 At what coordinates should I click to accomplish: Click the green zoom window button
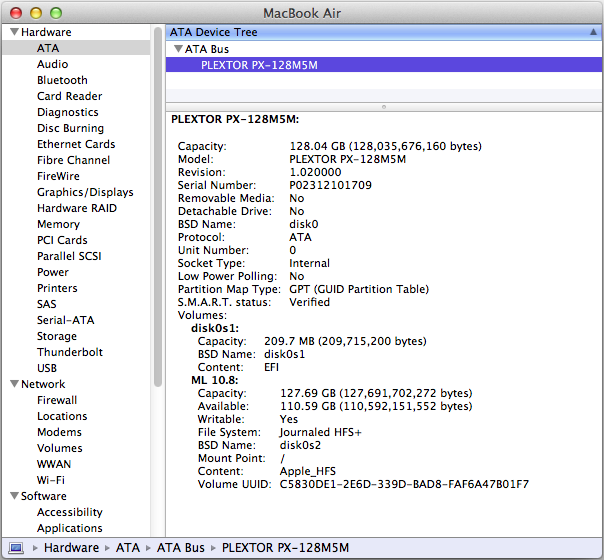pyautogui.click(x=57, y=11)
